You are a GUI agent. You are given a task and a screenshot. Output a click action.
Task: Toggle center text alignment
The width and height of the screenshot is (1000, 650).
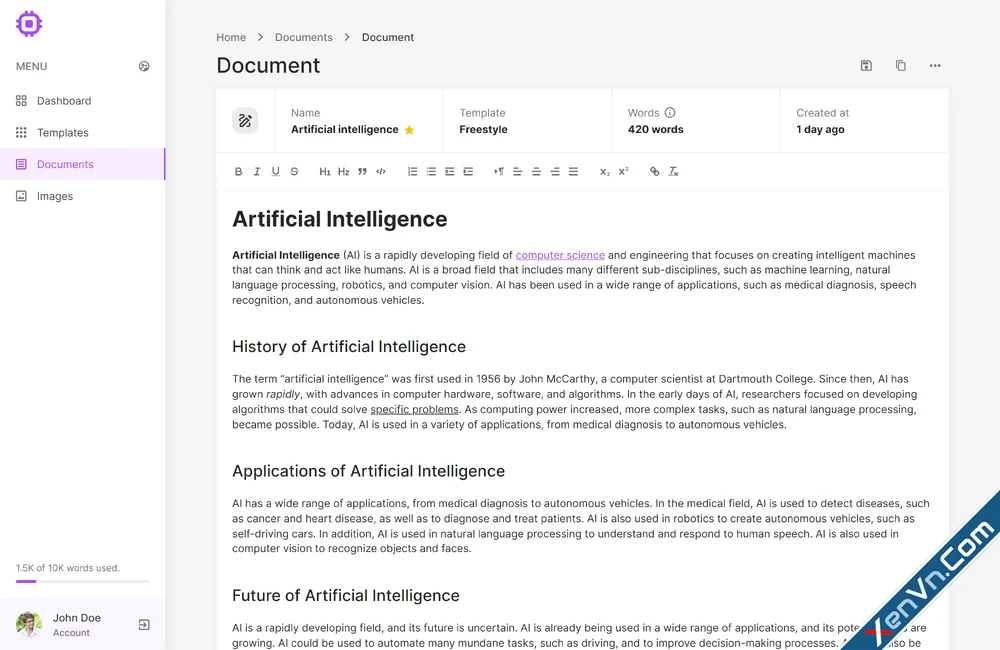pos(535,171)
